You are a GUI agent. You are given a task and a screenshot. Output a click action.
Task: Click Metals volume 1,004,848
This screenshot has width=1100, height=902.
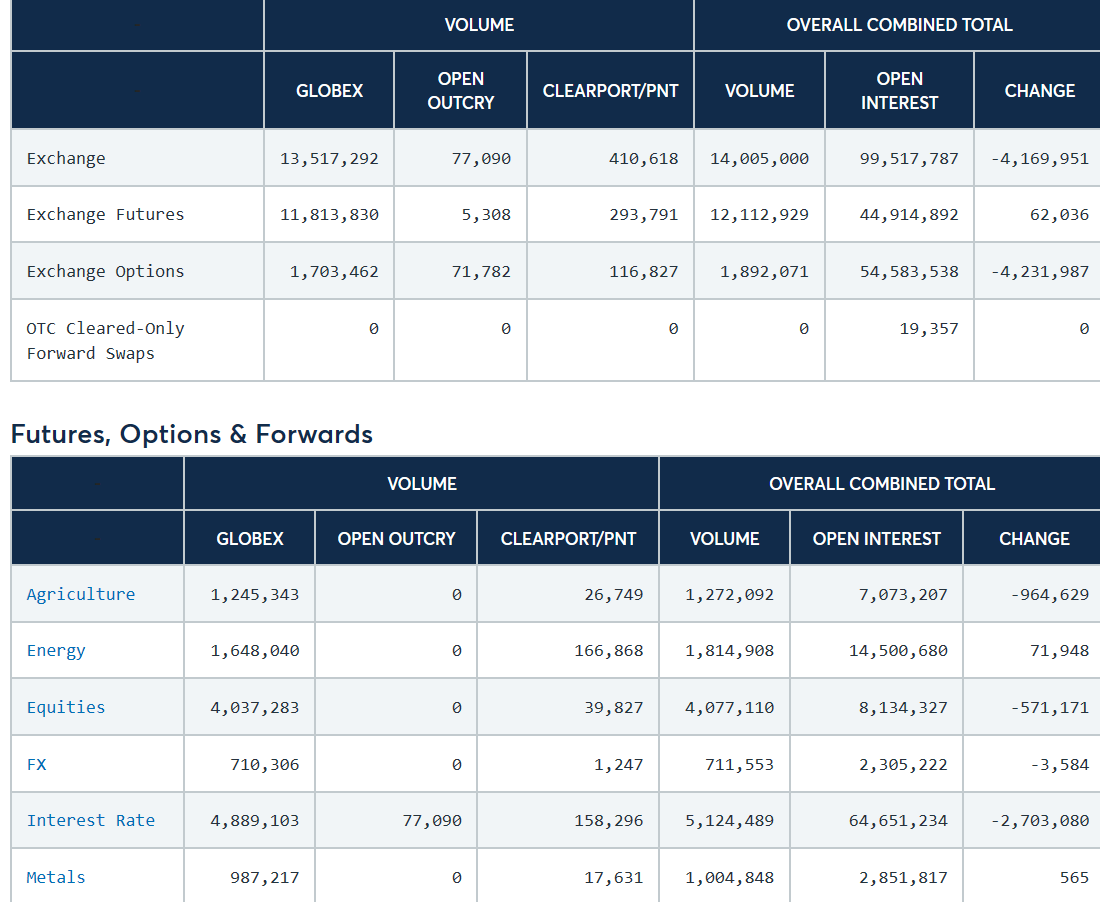pyautogui.click(x=730, y=877)
